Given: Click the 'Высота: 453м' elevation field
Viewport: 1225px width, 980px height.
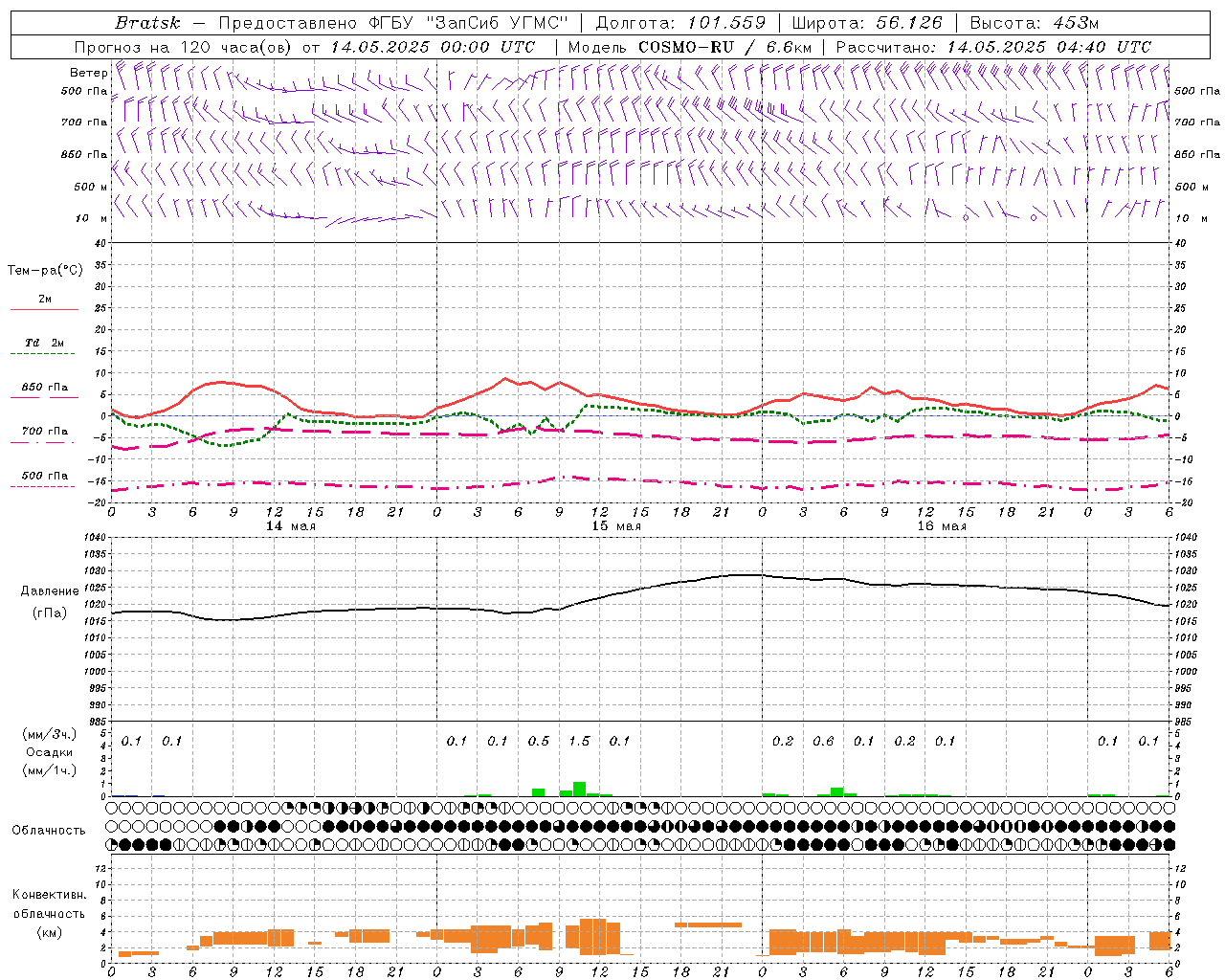Looking at the screenshot, I should [1035, 23].
